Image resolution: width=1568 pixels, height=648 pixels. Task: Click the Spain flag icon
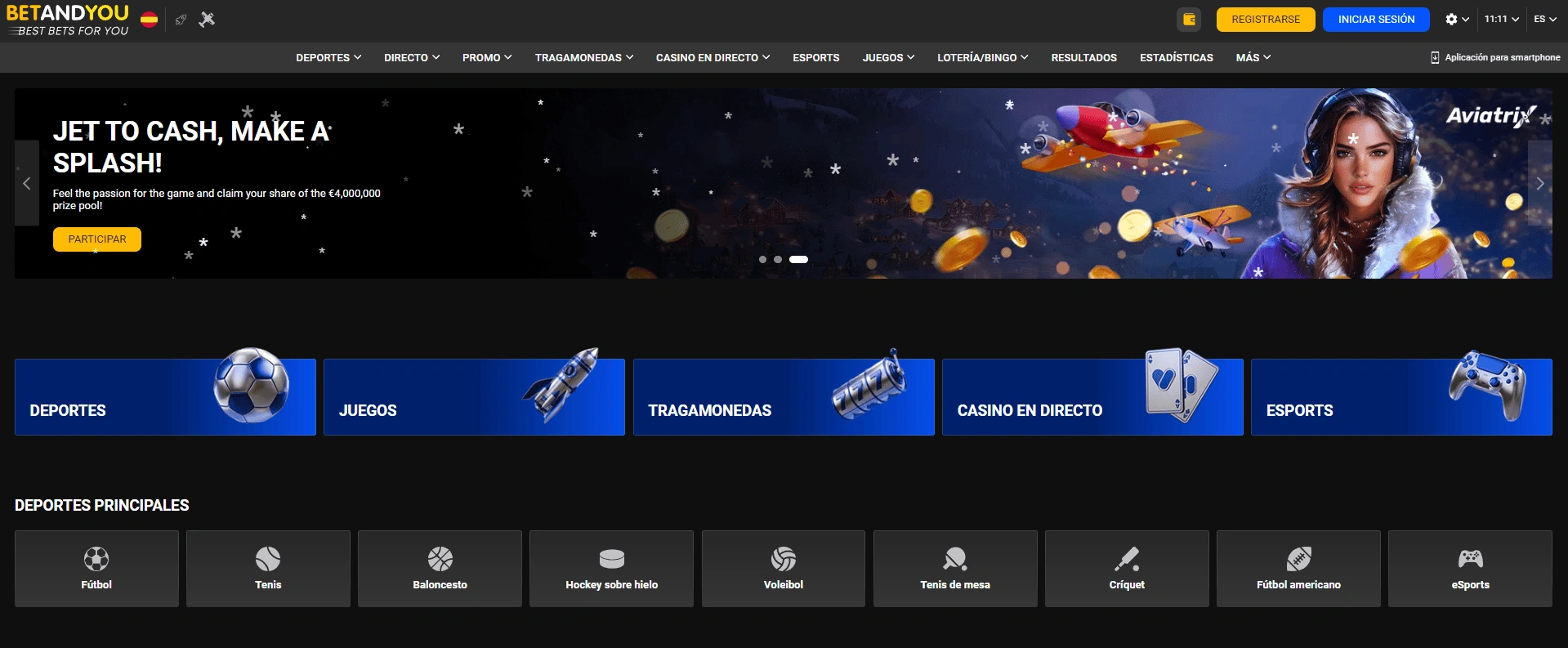[149, 20]
